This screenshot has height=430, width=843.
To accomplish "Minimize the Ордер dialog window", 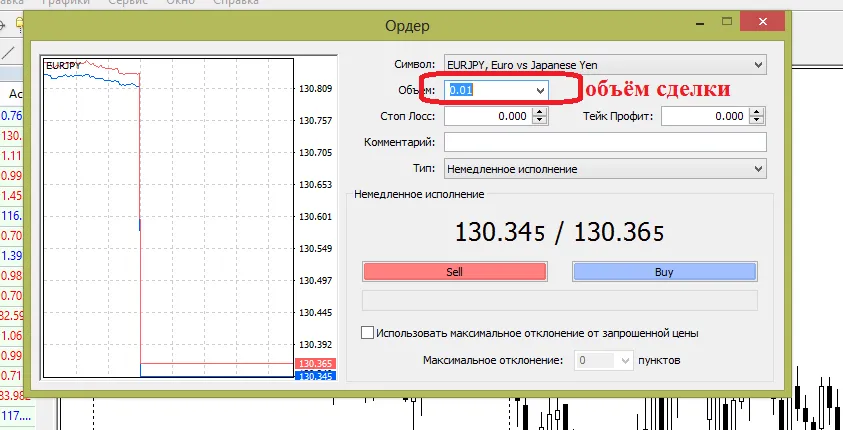I will pyautogui.click(x=699, y=22).
